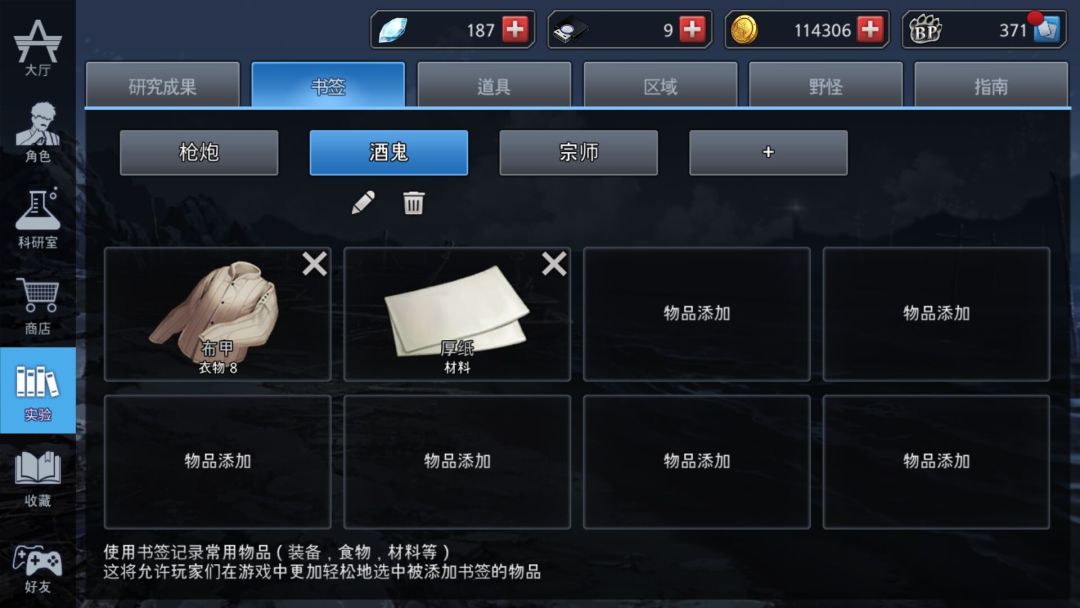Click the pencil edit bookmark icon
Viewport: 1080px width, 608px height.
363,202
